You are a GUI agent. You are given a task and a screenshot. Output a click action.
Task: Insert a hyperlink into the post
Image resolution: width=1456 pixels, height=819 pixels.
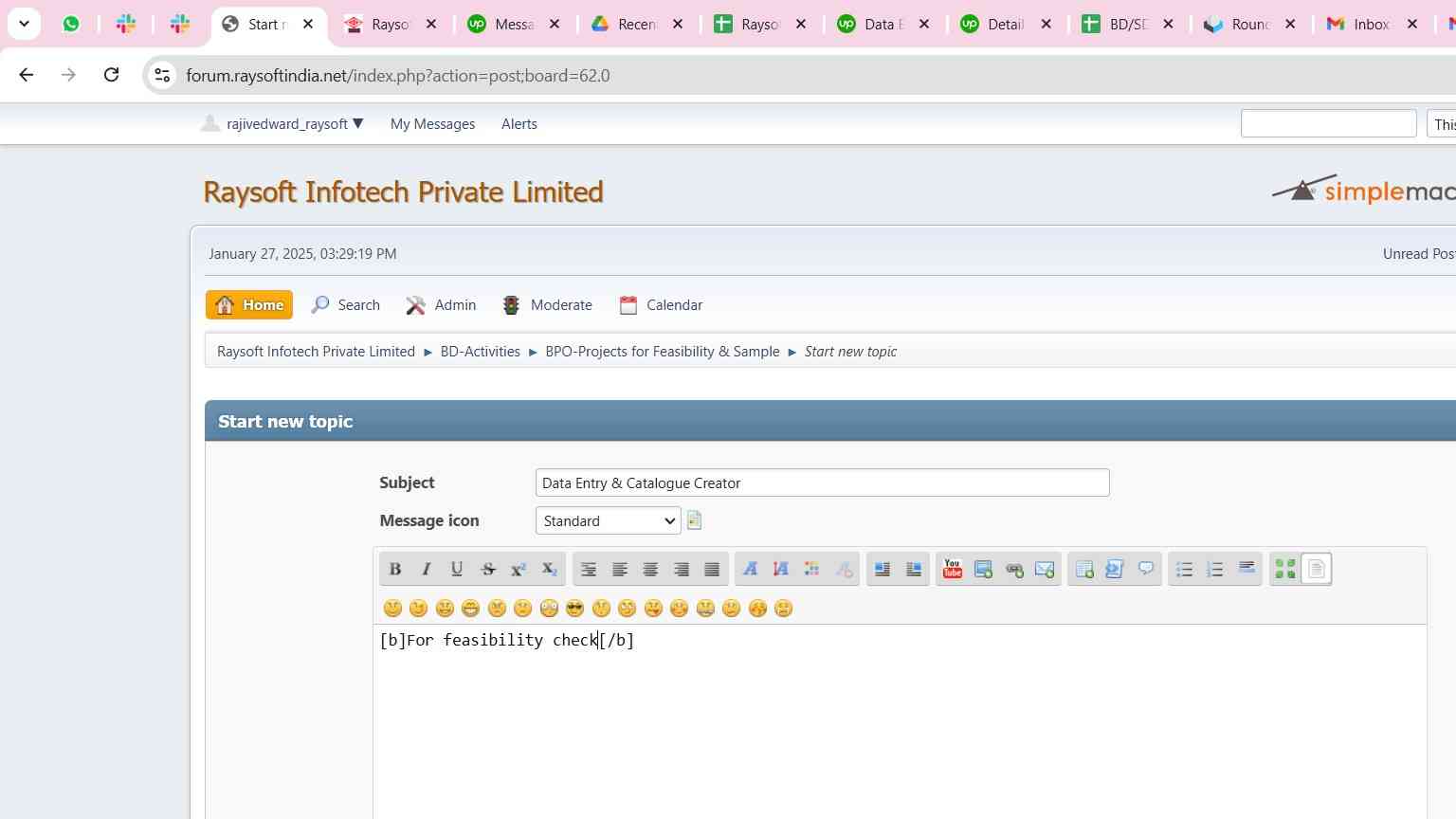point(1014,569)
